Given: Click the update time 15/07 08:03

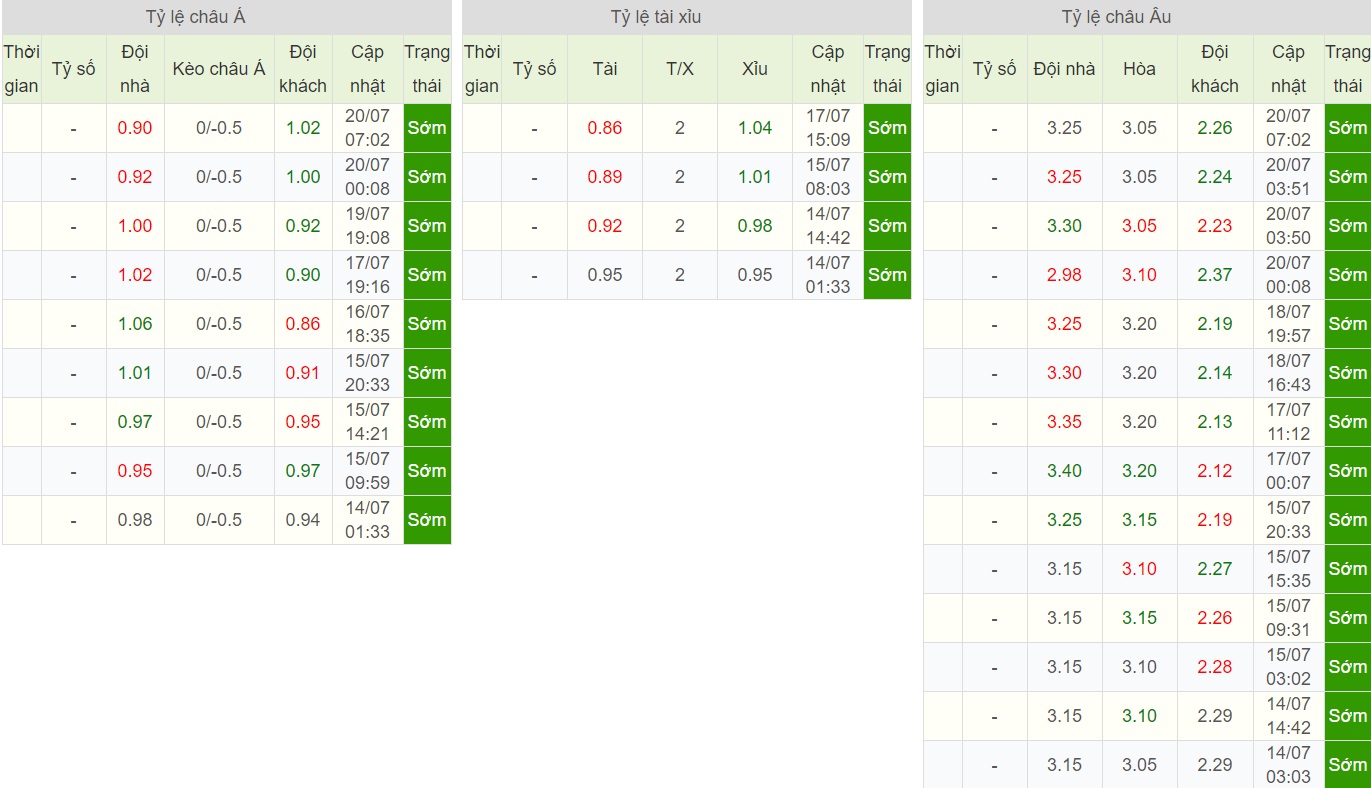Looking at the screenshot, I should pyautogui.click(x=828, y=177).
